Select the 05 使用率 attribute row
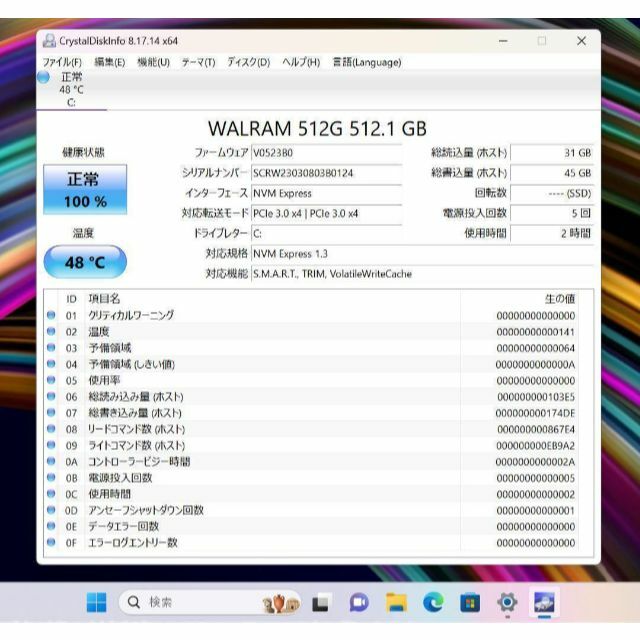The width and height of the screenshot is (640, 640). click(x=312, y=380)
